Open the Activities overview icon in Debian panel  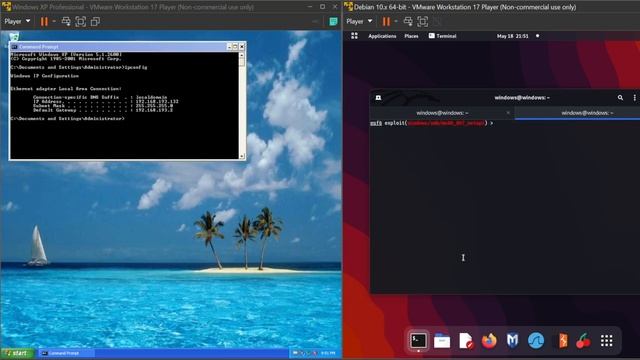[354, 36]
